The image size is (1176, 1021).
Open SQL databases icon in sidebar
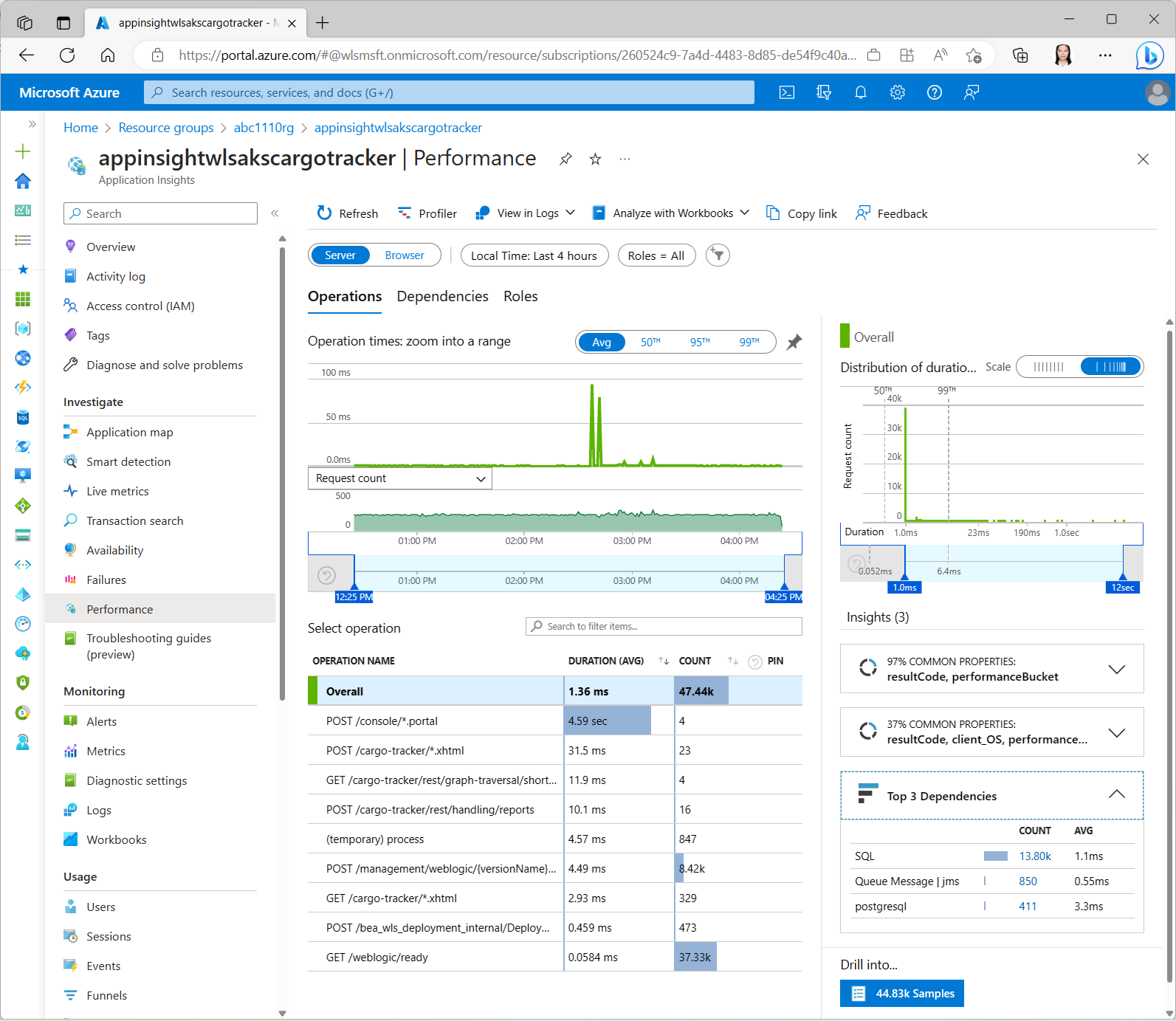[x=23, y=417]
